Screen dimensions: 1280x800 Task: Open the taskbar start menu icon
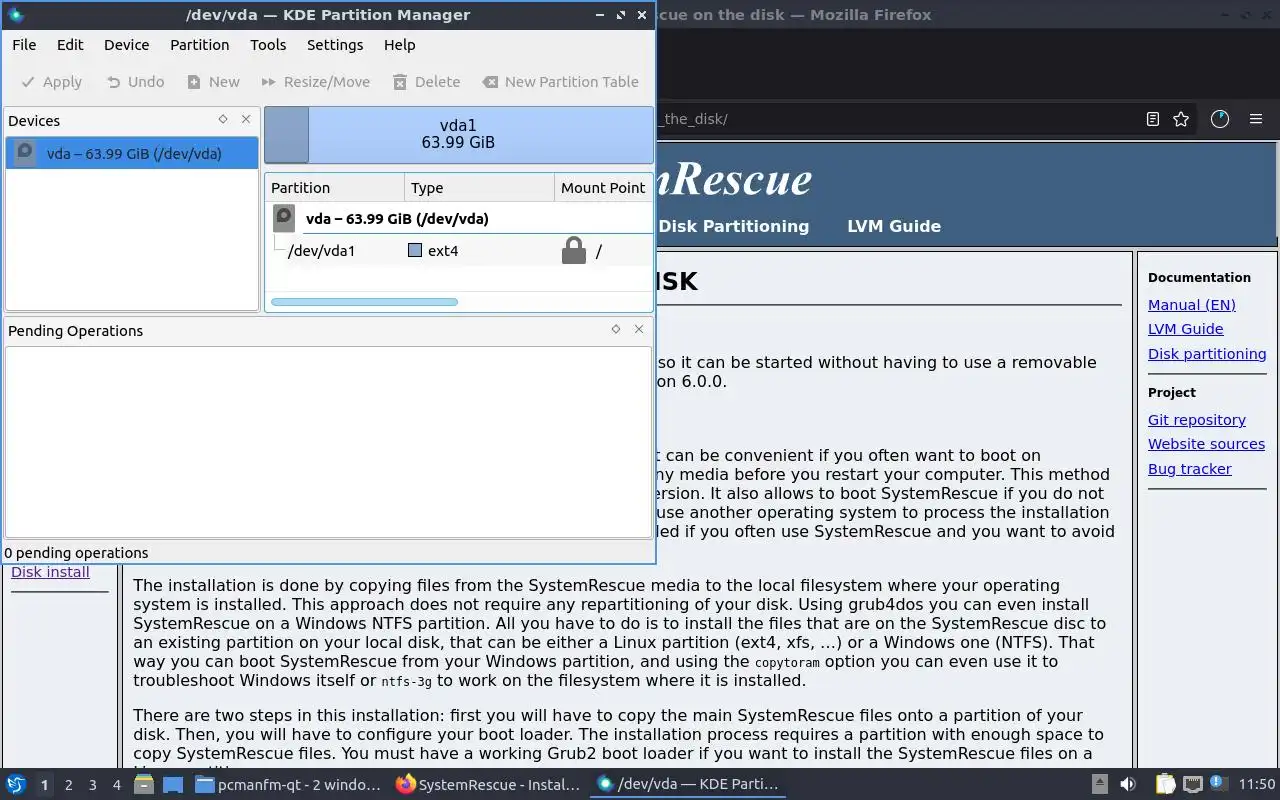[x=15, y=784]
